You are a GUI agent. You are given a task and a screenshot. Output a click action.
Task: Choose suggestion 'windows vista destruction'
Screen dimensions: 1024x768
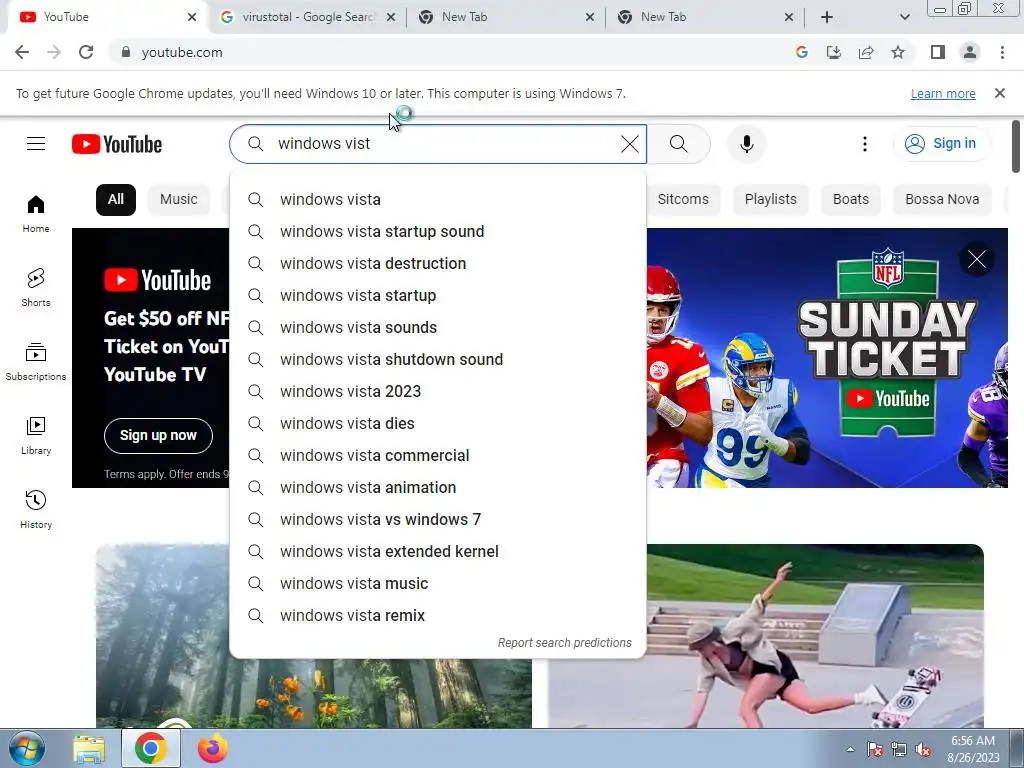(x=438, y=263)
